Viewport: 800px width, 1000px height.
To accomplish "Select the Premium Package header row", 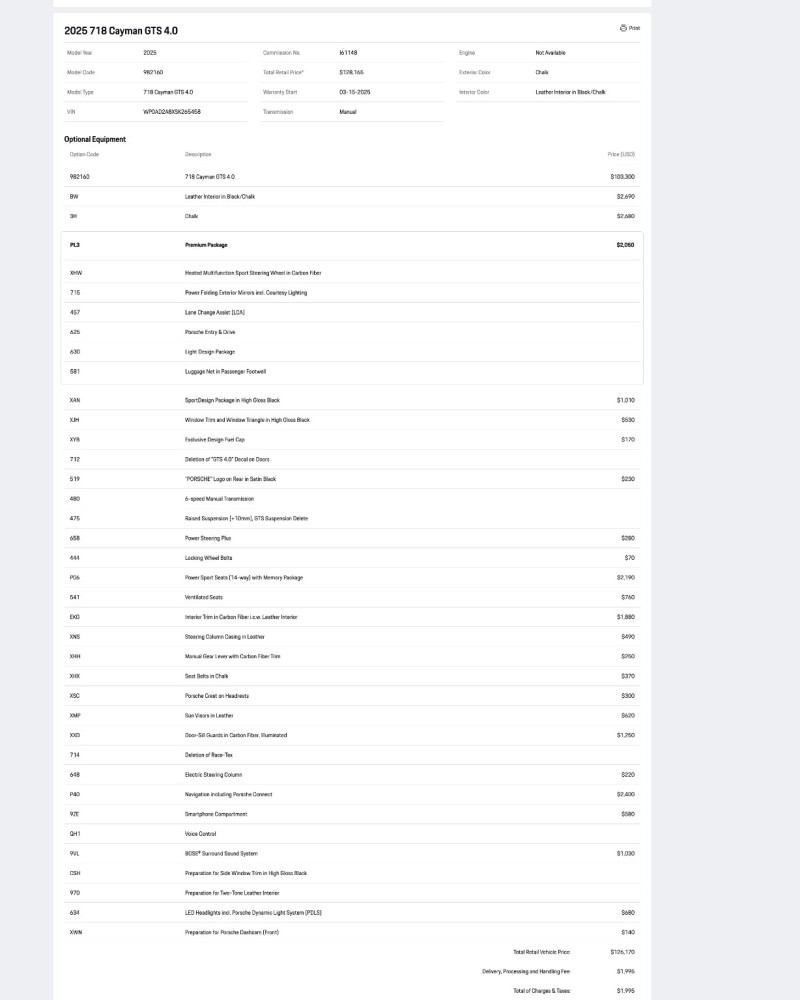I will 350,244.
